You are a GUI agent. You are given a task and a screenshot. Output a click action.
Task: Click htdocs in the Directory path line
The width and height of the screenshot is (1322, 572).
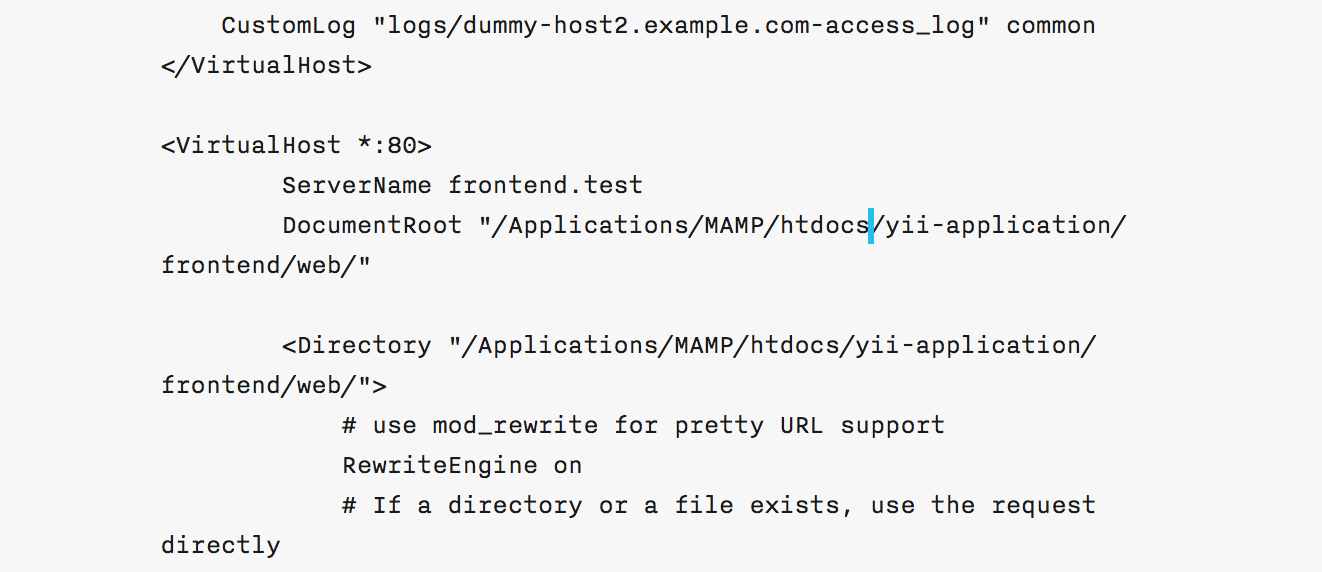click(794, 346)
